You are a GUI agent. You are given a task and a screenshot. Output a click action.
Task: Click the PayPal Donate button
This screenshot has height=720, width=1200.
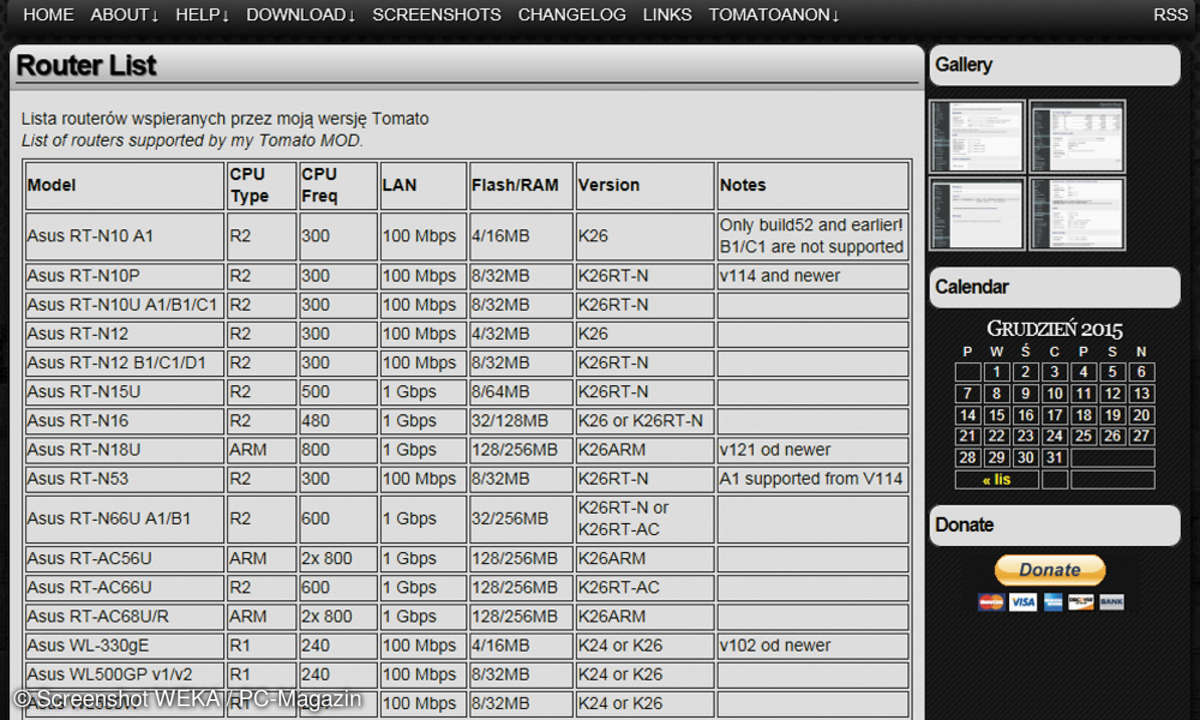tap(1050, 570)
